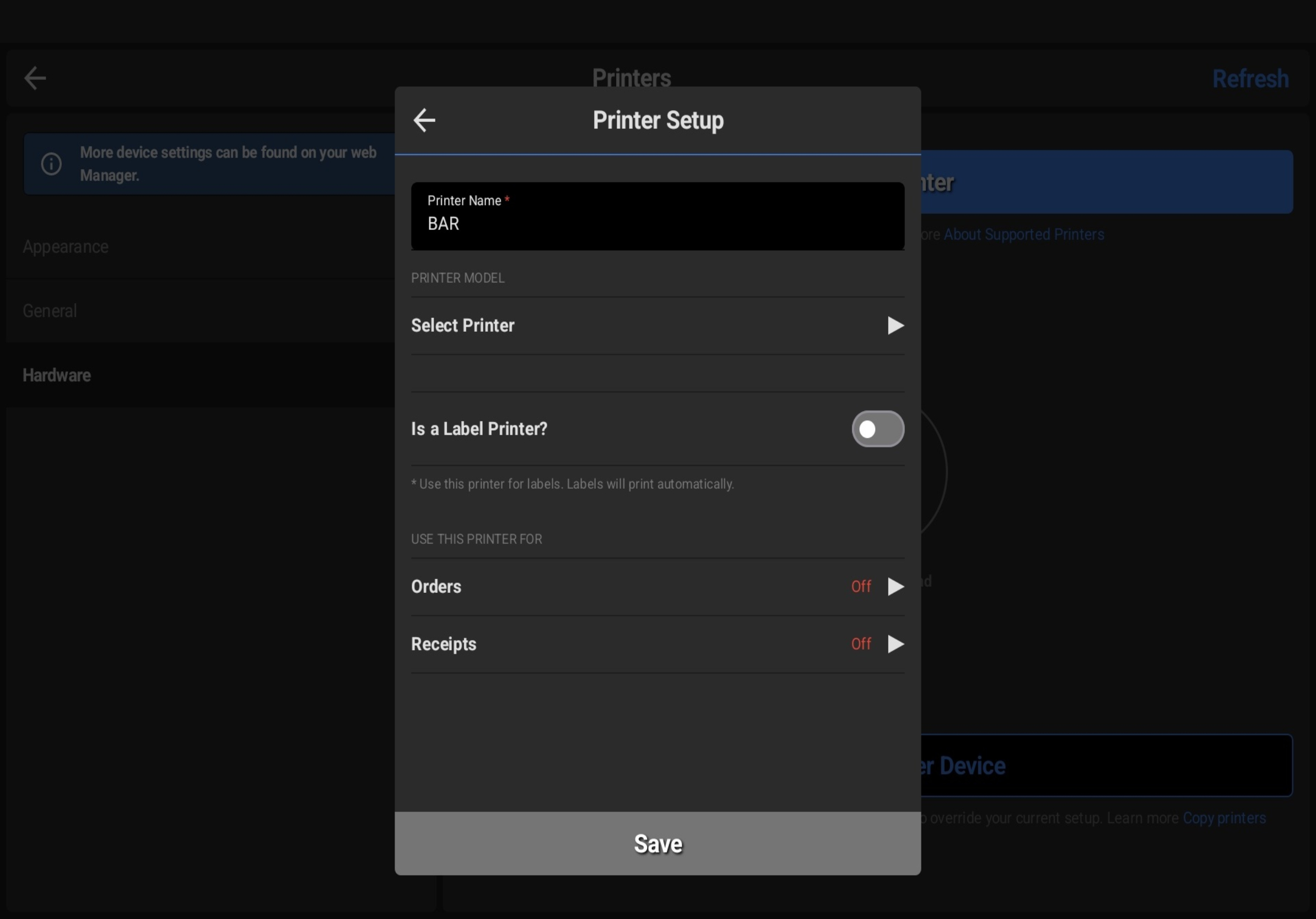This screenshot has height=919, width=1316.
Task: Click Refresh in top right corner
Action: tap(1250, 79)
